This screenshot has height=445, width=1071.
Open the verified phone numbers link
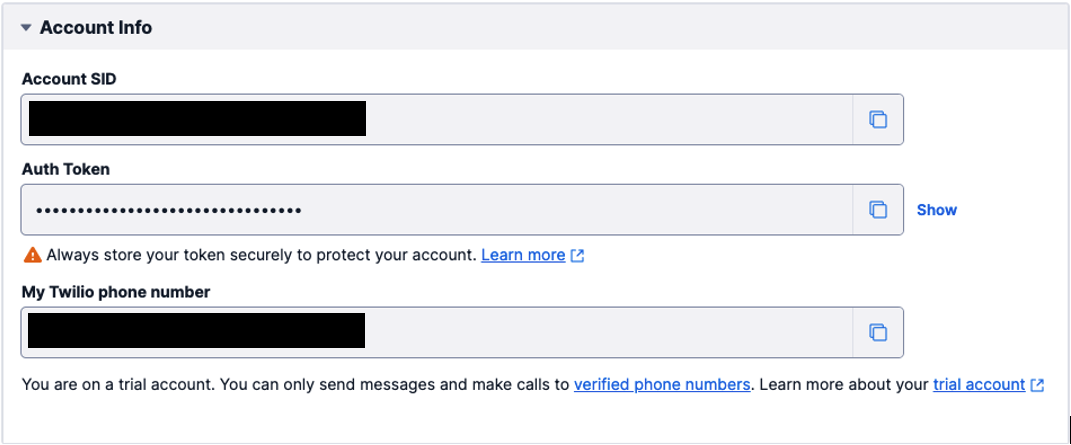pyautogui.click(x=662, y=384)
